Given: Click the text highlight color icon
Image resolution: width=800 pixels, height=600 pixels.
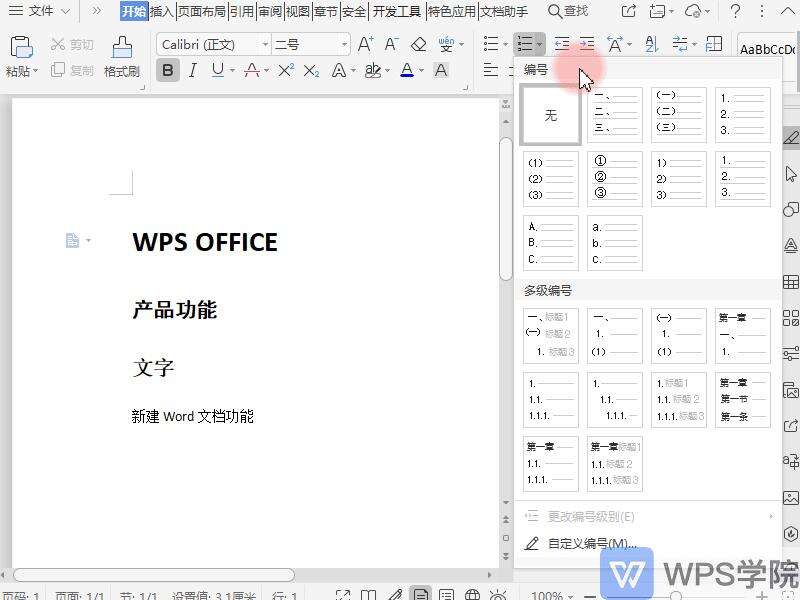Looking at the screenshot, I should [373, 70].
